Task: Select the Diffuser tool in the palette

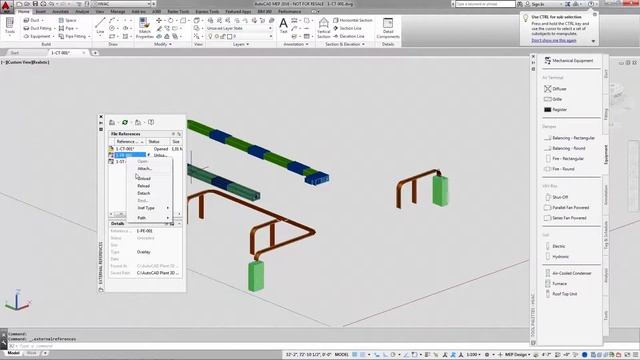Action: pyautogui.click(x=555, y=89)
